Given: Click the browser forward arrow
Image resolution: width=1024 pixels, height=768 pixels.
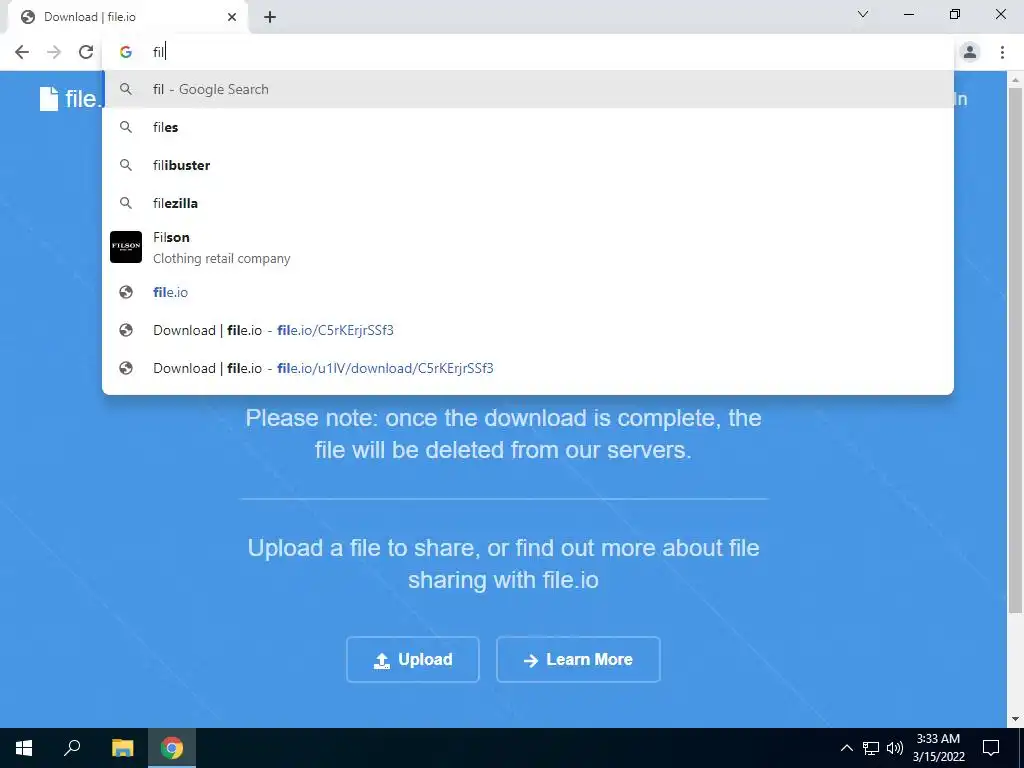Looking at the screenshot, I should pyautogui.click(x=54, y=52).
